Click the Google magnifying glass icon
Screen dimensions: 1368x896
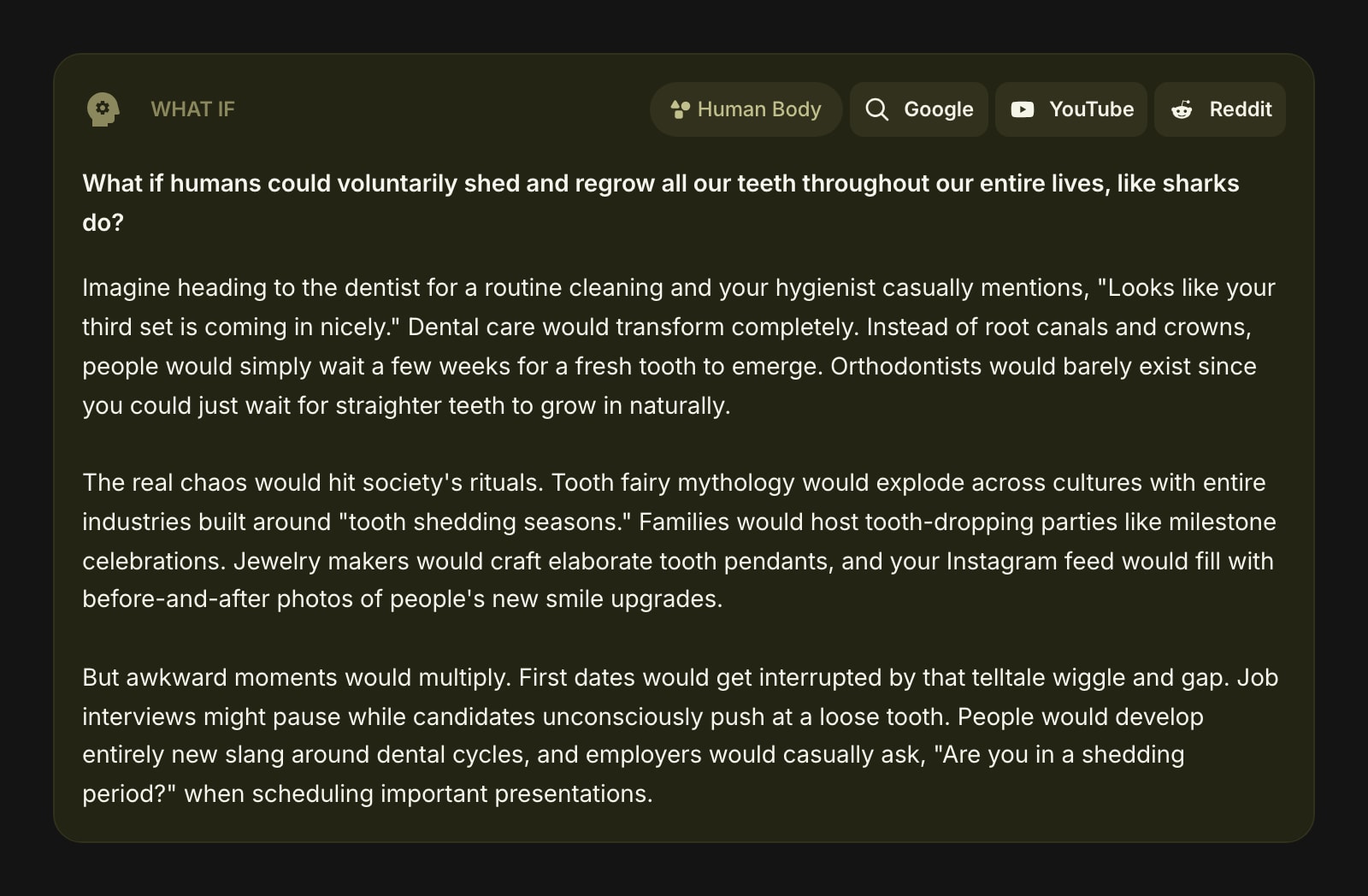[876, 109]
